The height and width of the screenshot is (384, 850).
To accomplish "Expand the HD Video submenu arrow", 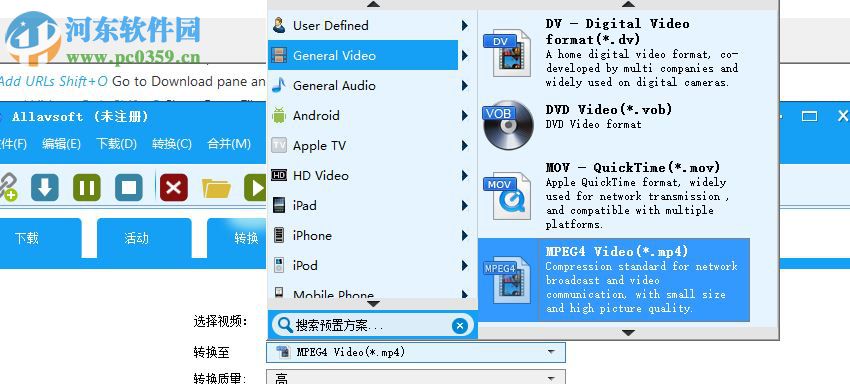I will click(465, 176).
